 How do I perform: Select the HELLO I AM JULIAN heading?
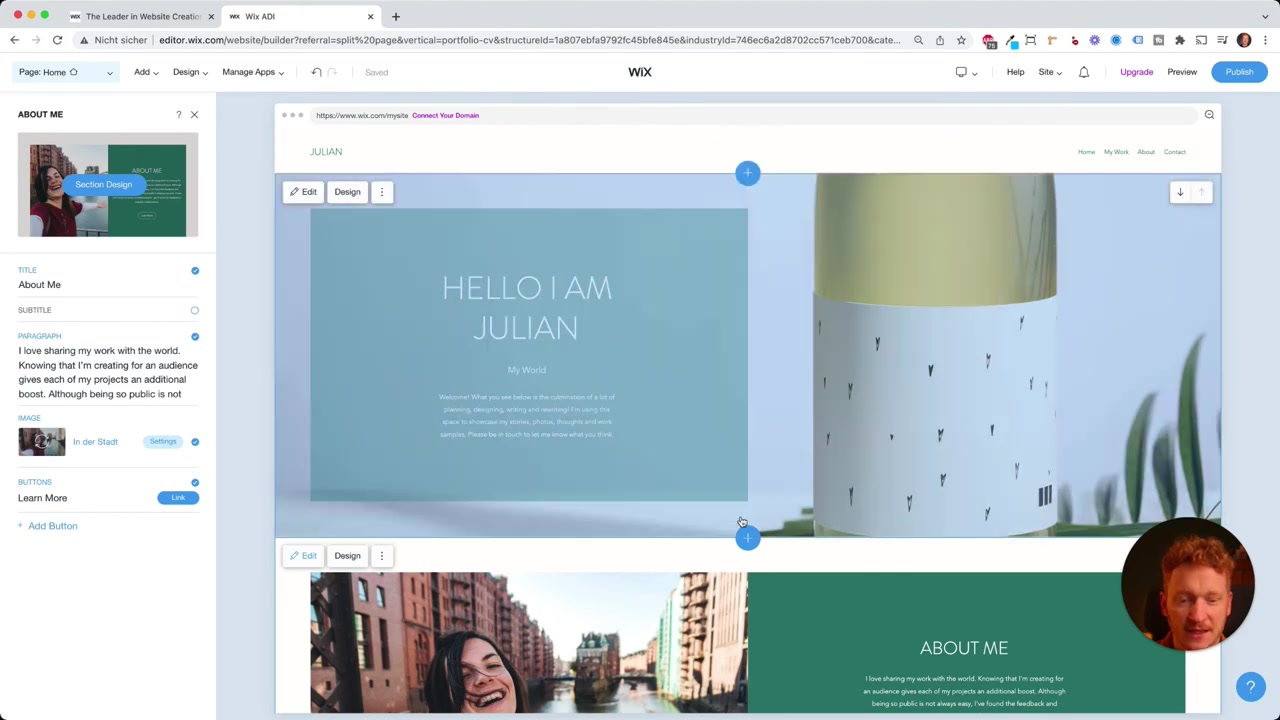tap(527, 308)
